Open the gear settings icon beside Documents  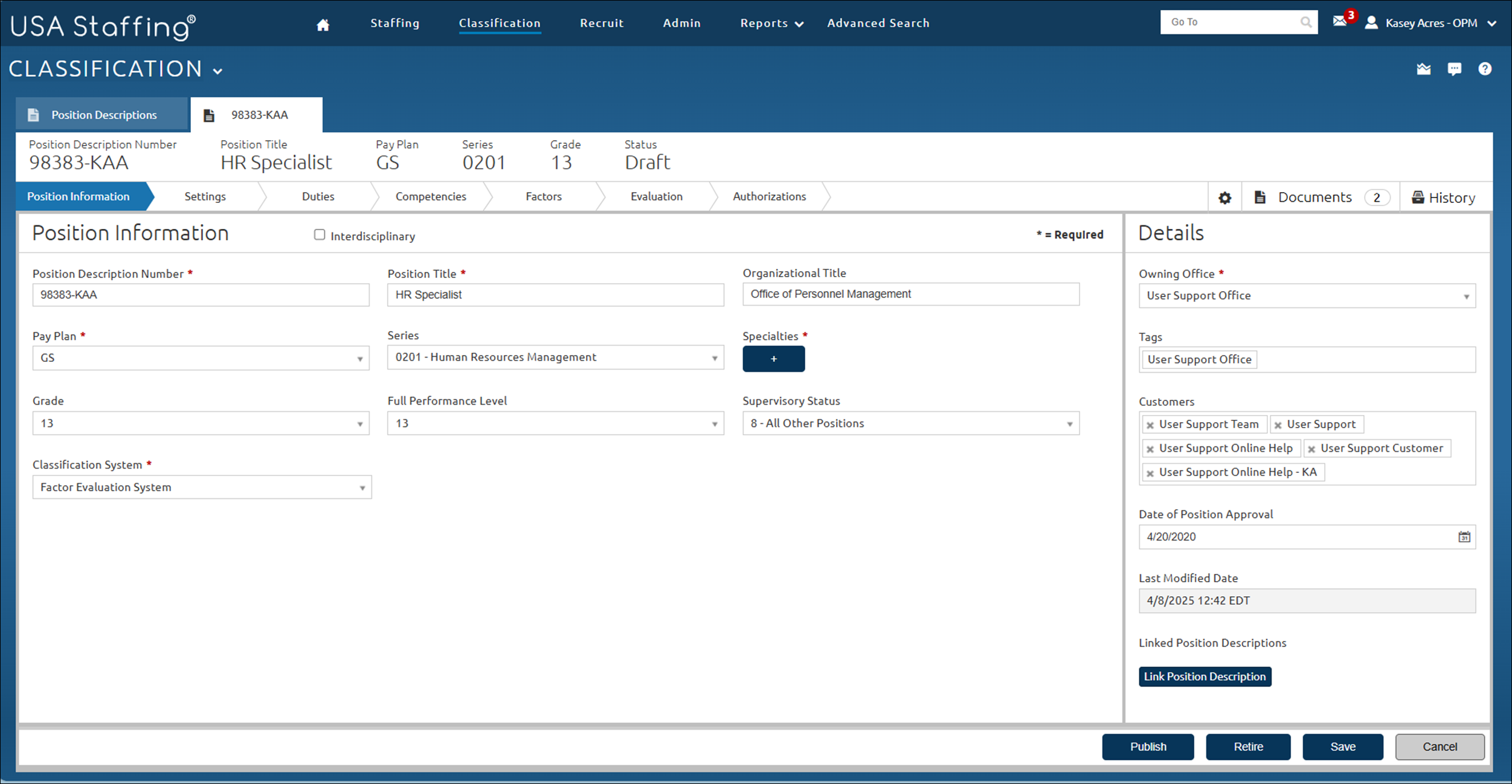pos(1224,198)
